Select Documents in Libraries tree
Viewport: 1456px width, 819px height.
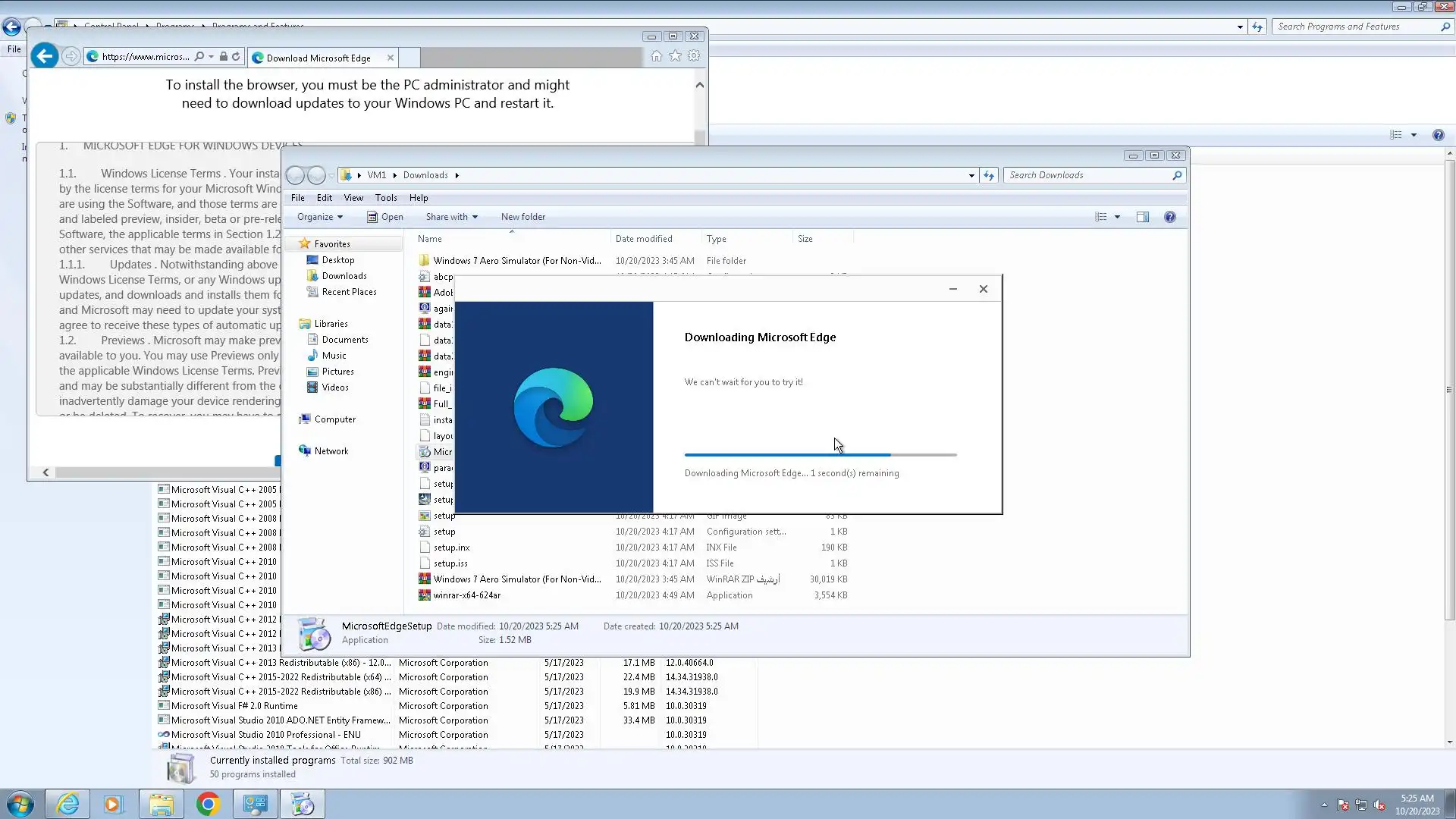(344, 340)
